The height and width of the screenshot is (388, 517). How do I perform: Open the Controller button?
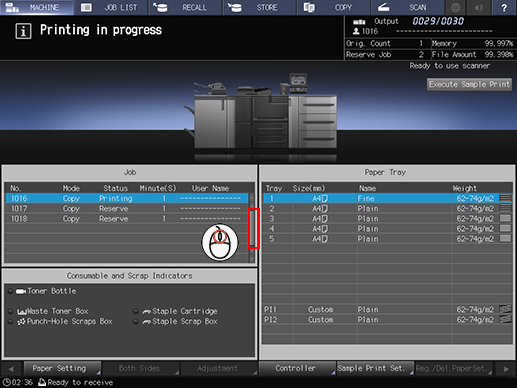(297, 368)
